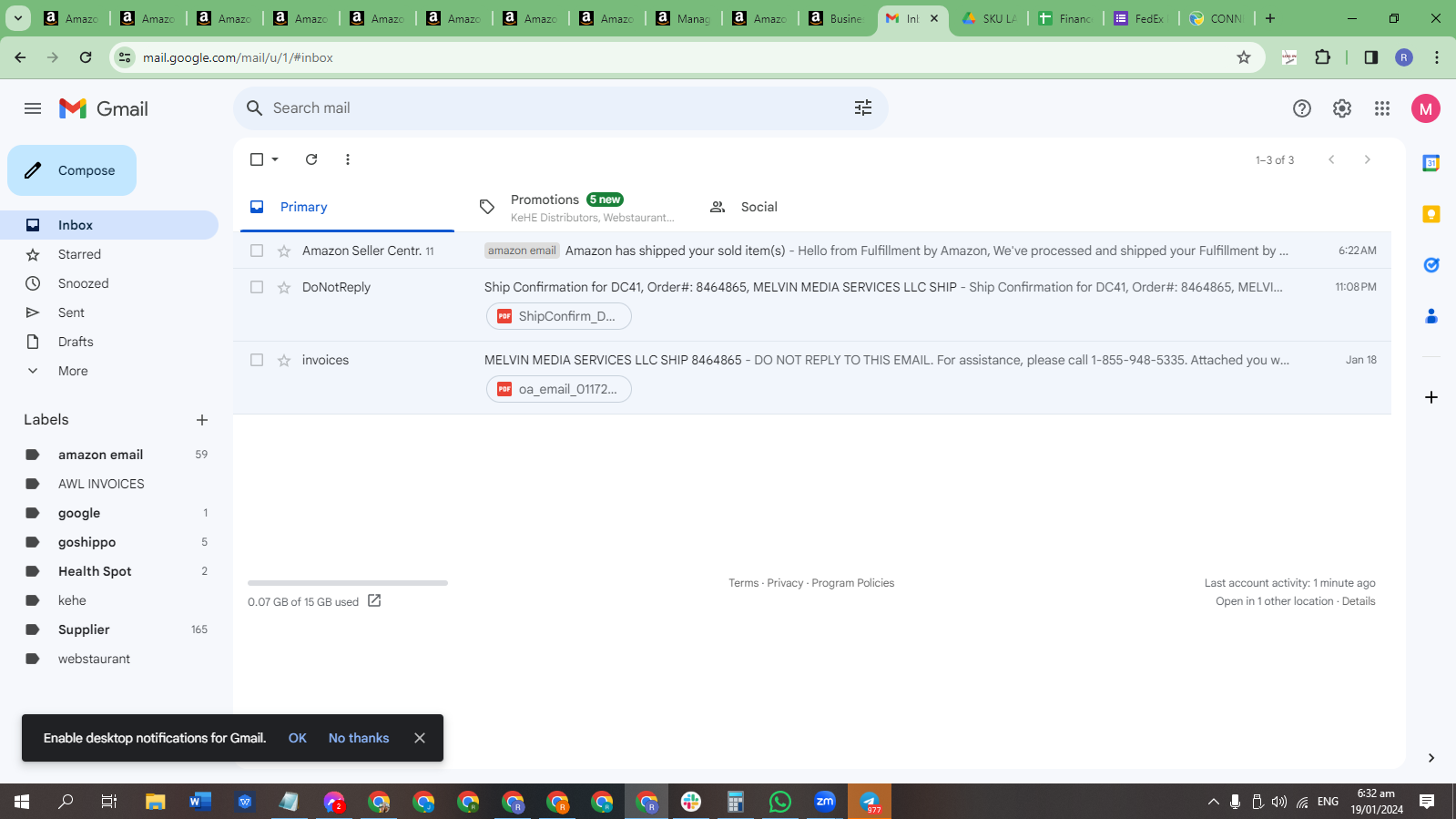Open the Privacy link
This screenshot has height=819, width=1456.
(785, 583)
